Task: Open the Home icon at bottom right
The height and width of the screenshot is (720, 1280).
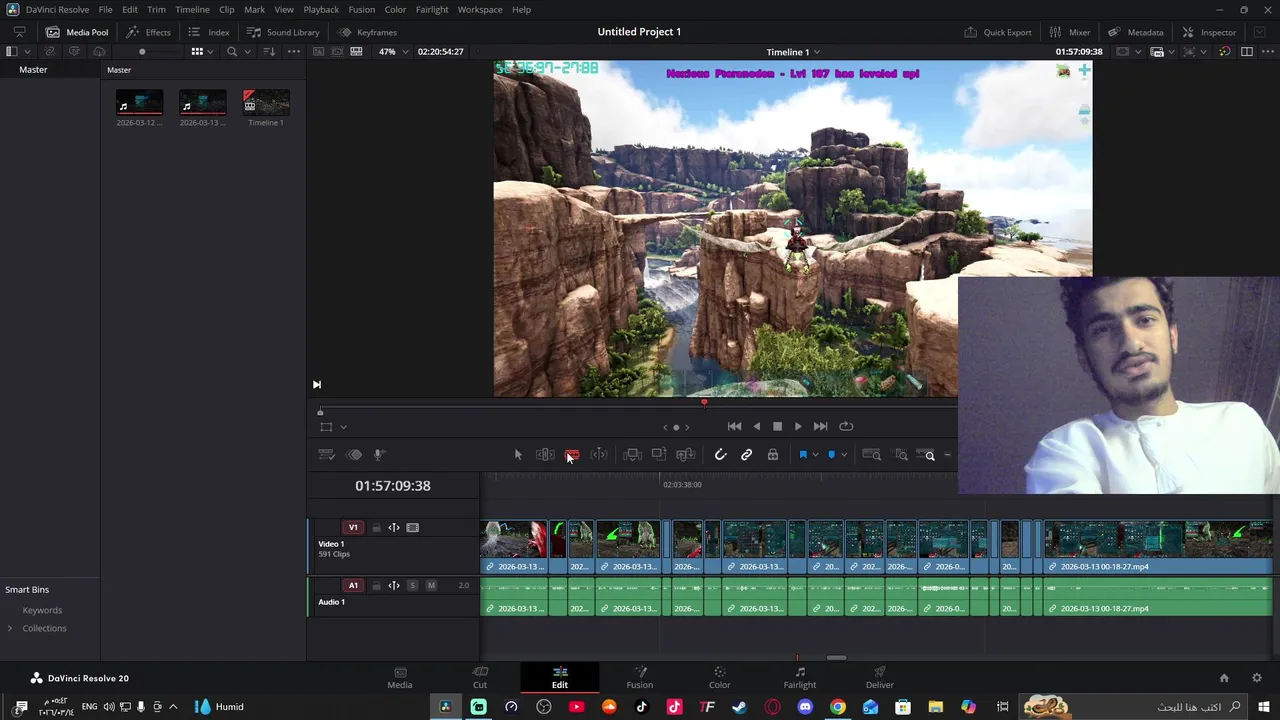Action: [1224, 678]
